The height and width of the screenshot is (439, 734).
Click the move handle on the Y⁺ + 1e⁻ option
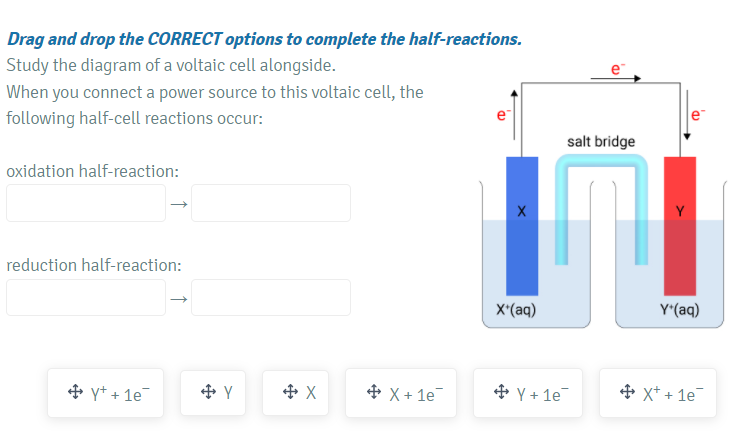74,393
